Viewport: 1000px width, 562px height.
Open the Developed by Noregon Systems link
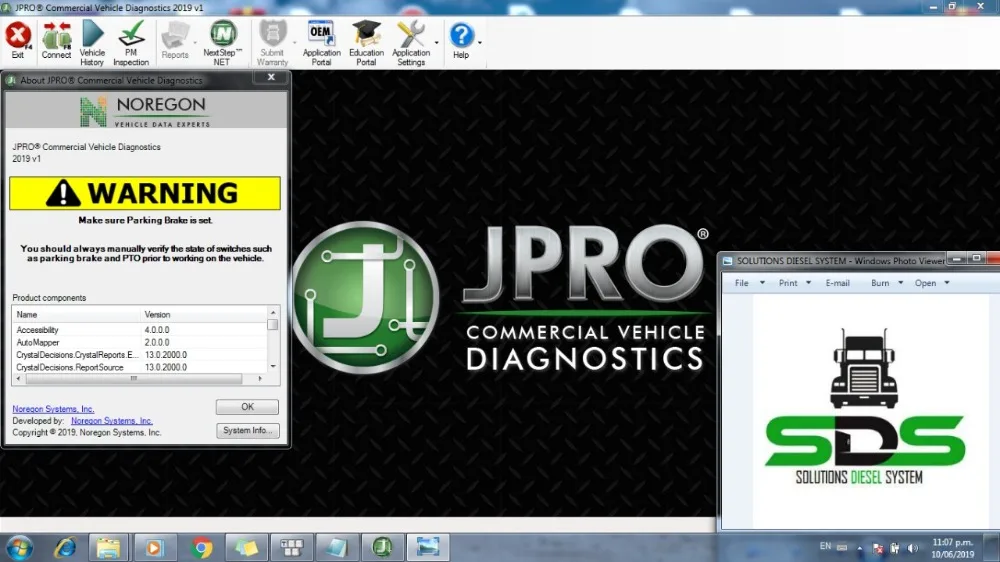[112, 421]
